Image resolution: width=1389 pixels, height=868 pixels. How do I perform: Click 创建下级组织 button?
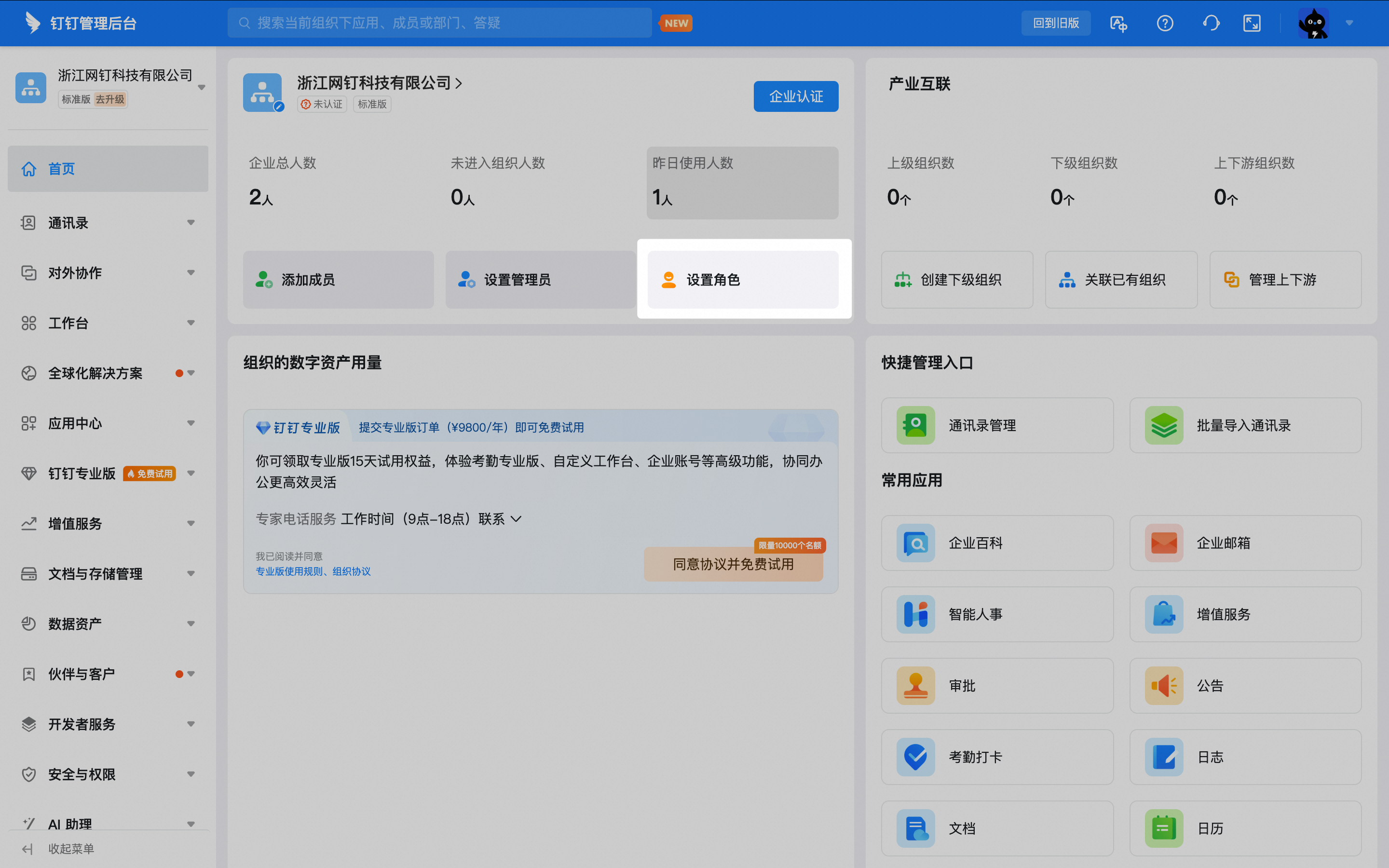tap(957, 280)
